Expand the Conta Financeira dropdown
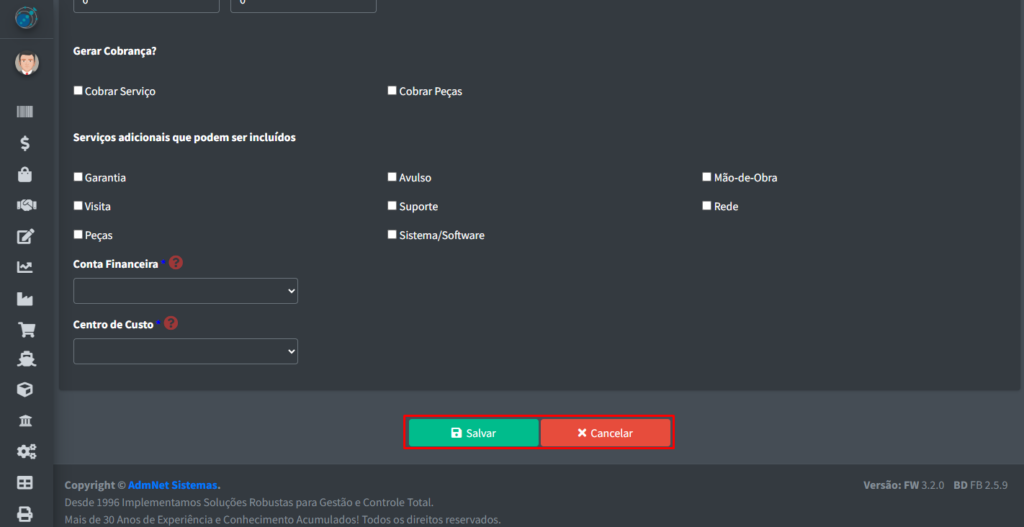 tap(186, 291)
